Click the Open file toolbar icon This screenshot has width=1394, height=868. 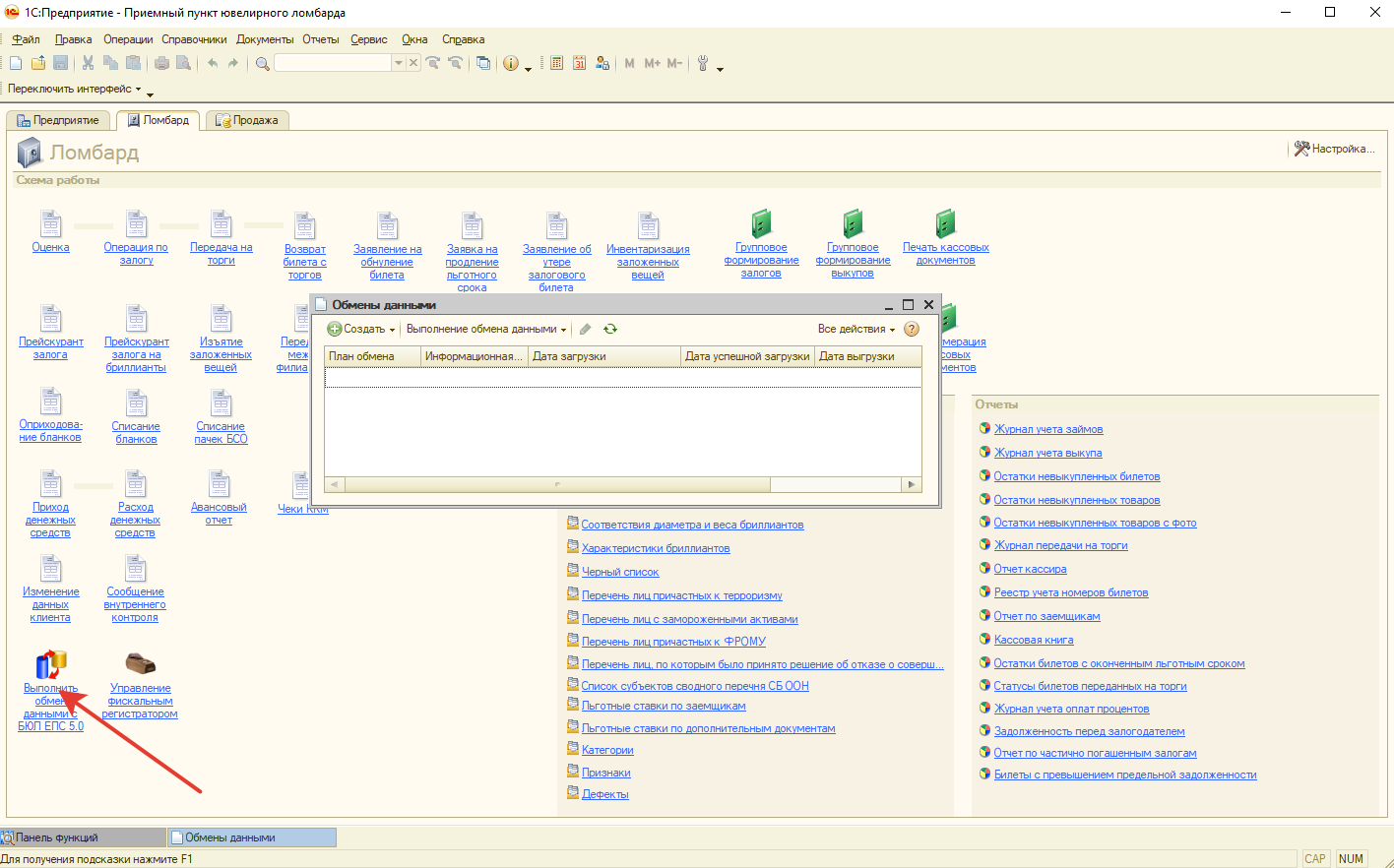38,63
